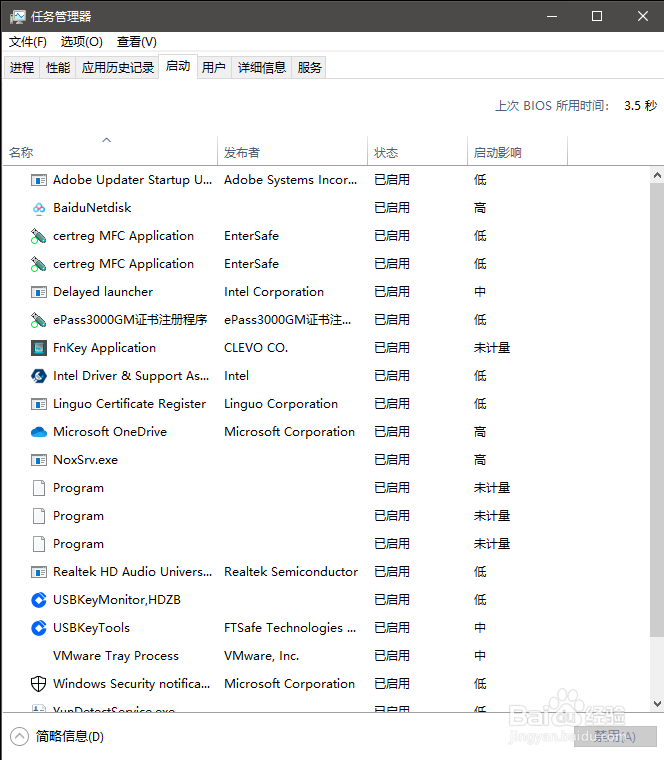Click 已启用 status of NoxSrv.exe
This screenshot has height=760, width=664.
392,460
